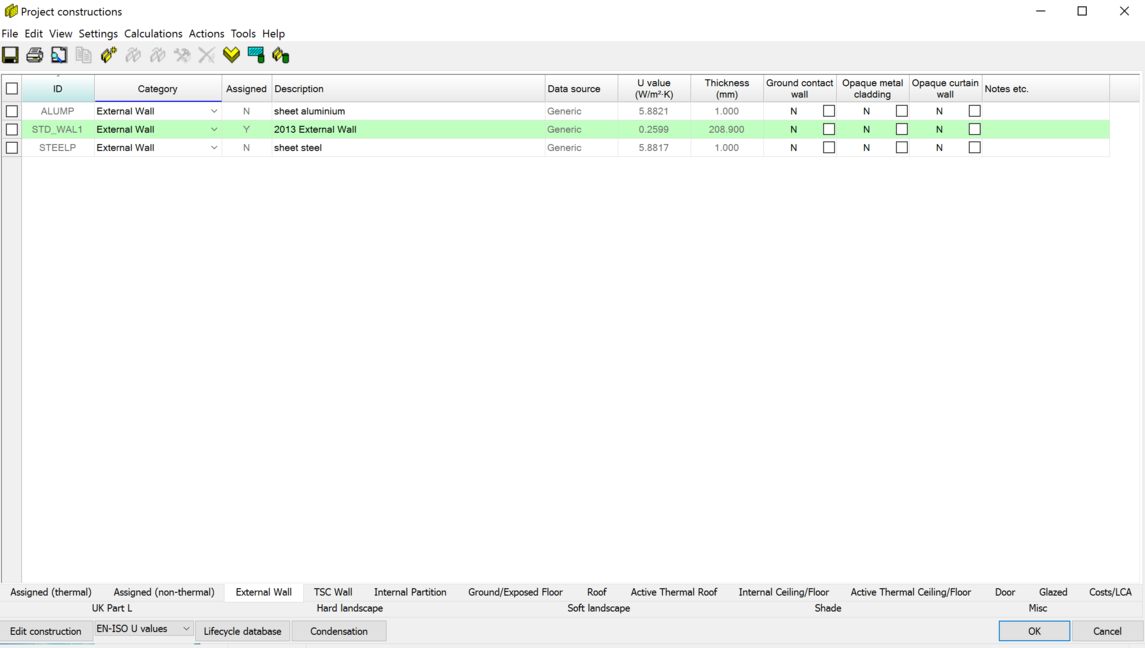Screen dimensions: 1145x648
Task: Click the yellow layered chevron icon
Action: 232,55
